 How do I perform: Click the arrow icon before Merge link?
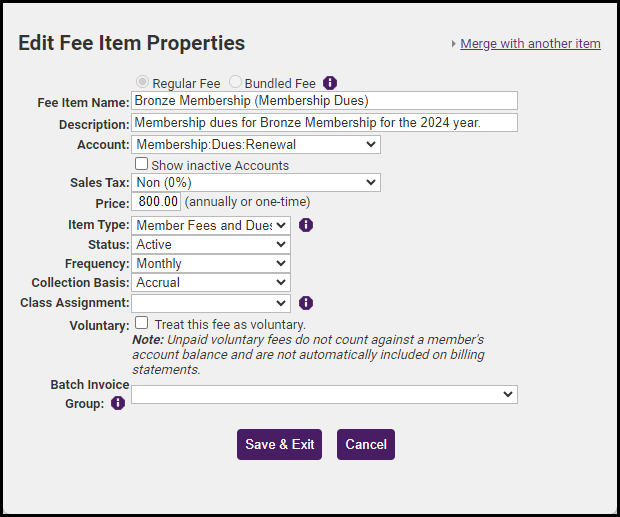click(x=453, y=44)
